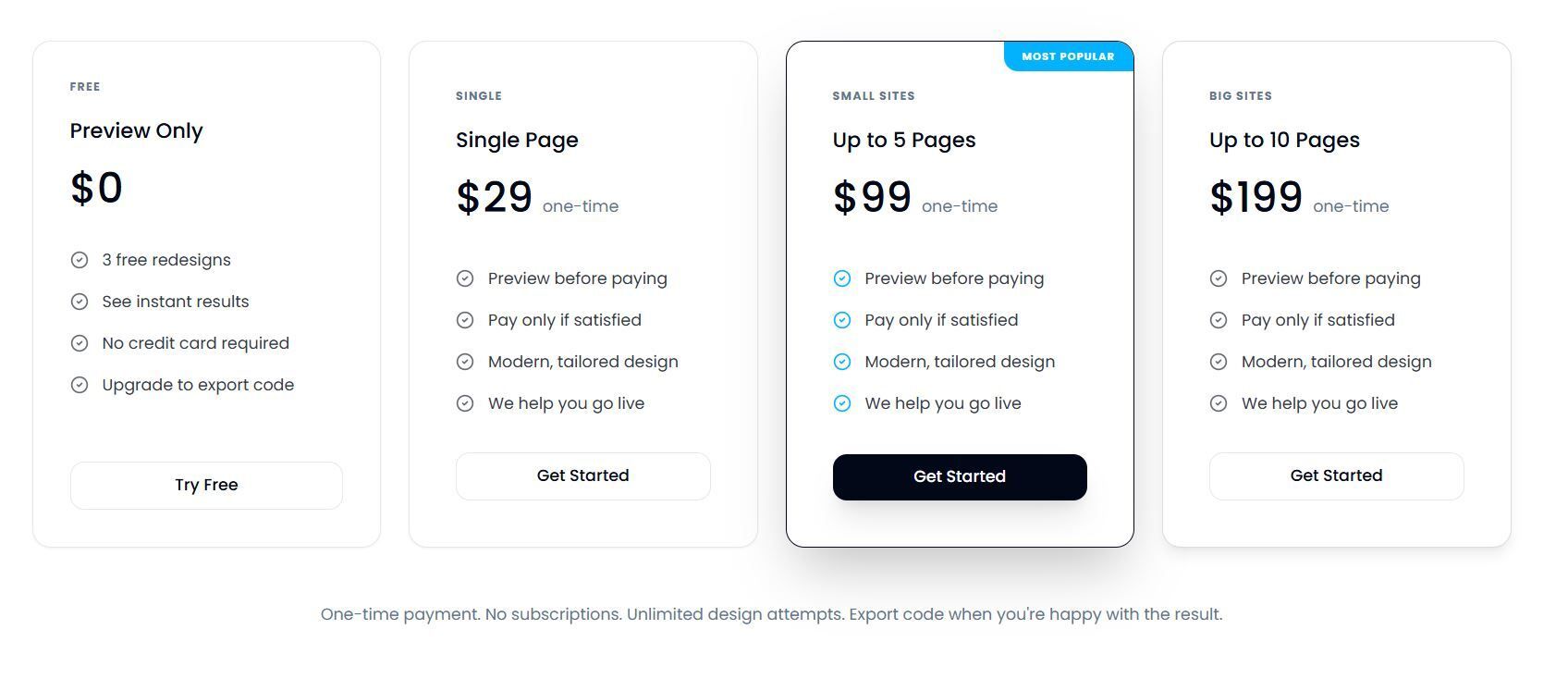1568x679 pixels.
Task: Click check icon next to 'No credit card required'
Action: point(80,343)
